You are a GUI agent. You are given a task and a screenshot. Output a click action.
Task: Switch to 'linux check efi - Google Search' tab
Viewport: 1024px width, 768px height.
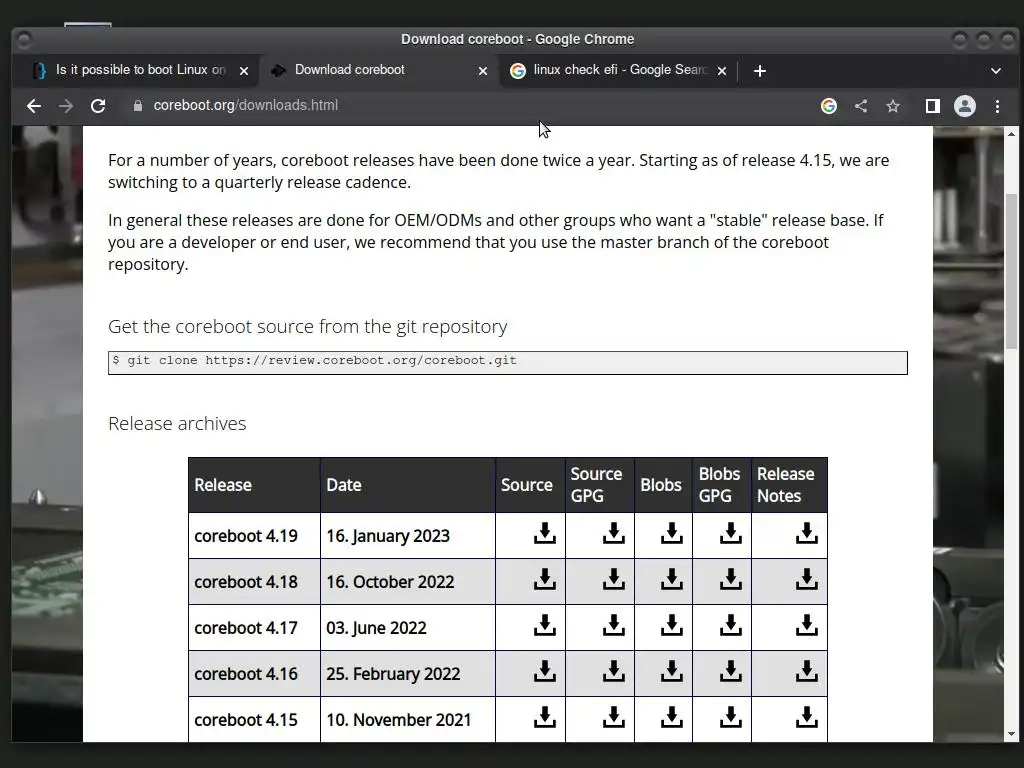coord(618,70)
